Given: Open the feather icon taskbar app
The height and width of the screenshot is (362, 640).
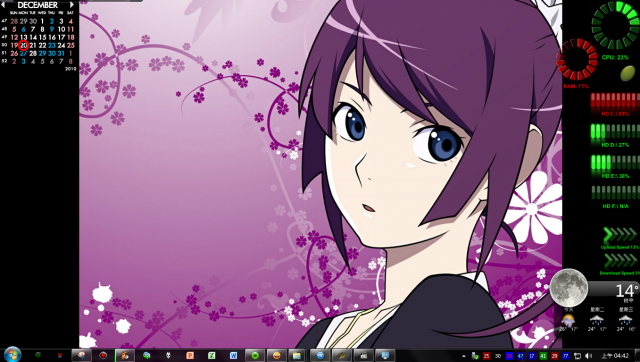Looking at the screenshot, I should [x=342, y=355].
